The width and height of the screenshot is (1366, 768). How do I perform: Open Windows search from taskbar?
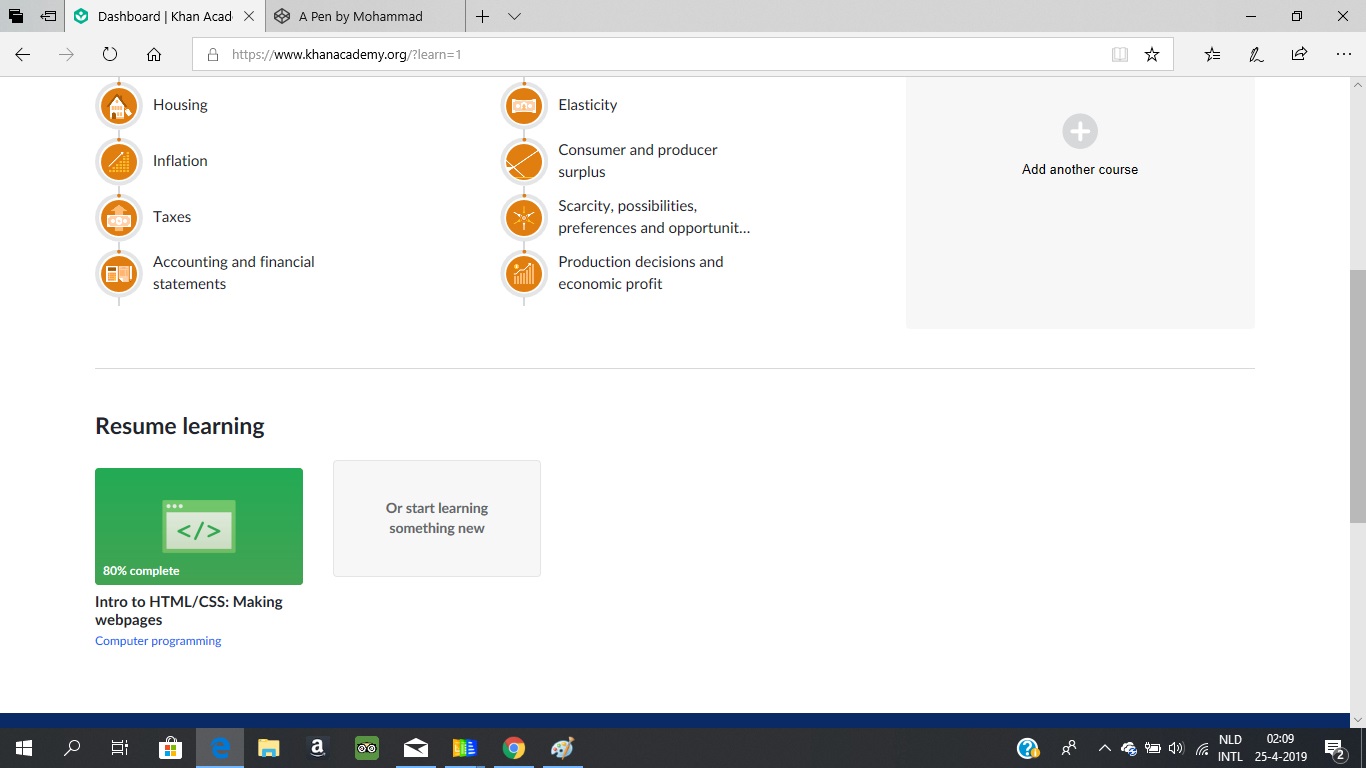point(72,748)
